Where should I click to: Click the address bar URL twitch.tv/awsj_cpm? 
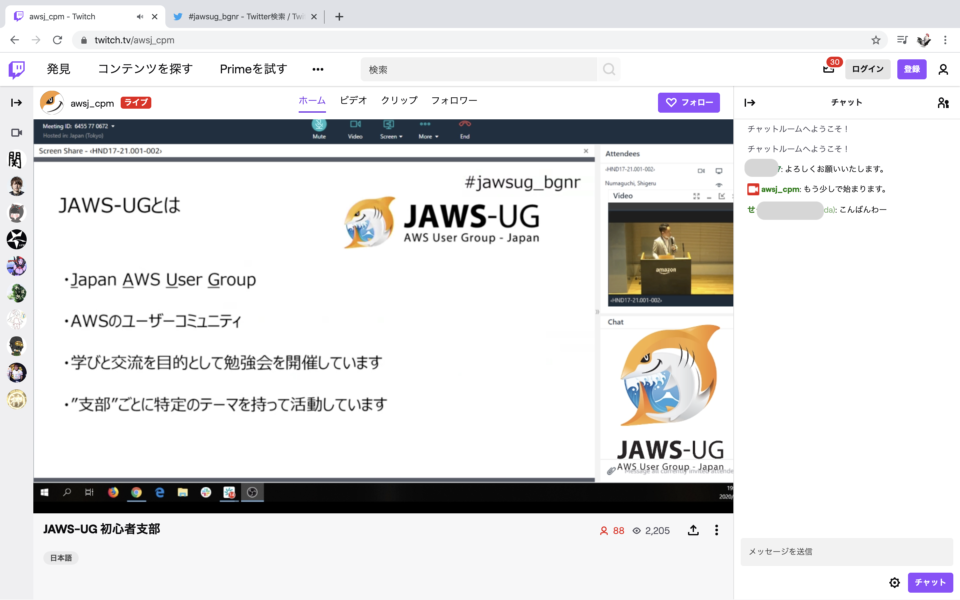pyautogui.click(x=134, y=40)
